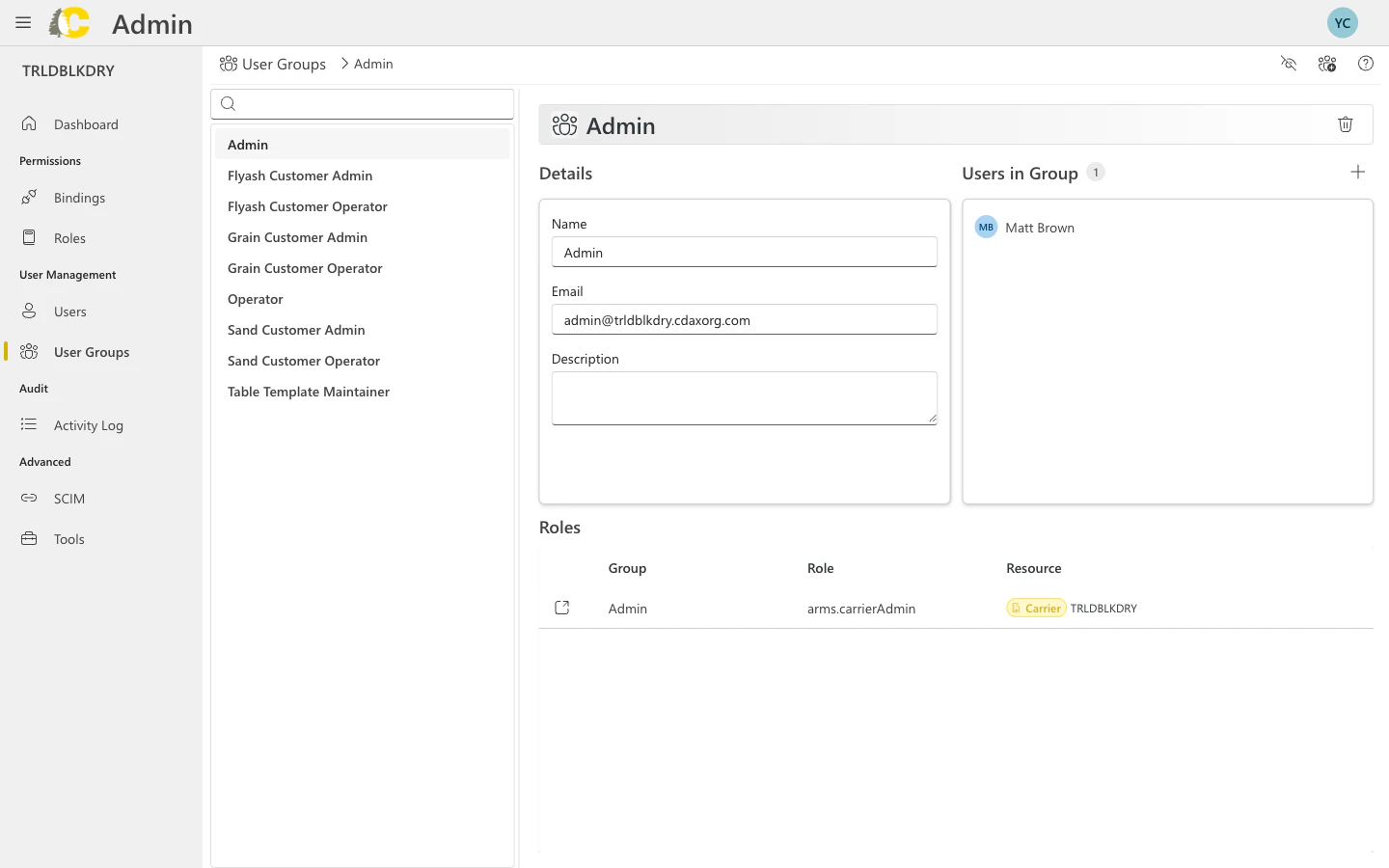
Task: Open the Dashboard page
Action: (x=86, y=123)
